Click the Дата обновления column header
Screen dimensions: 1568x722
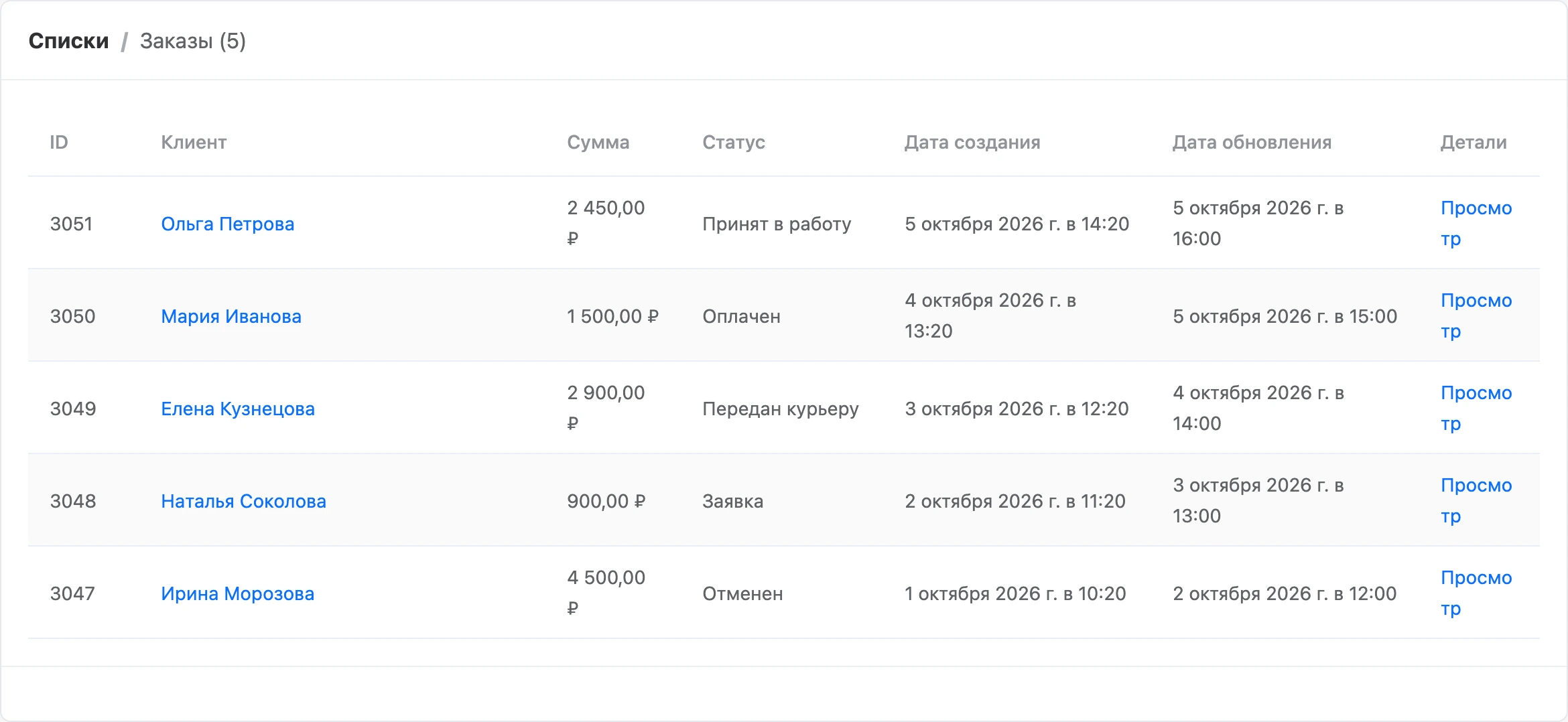pos(1252,142)
